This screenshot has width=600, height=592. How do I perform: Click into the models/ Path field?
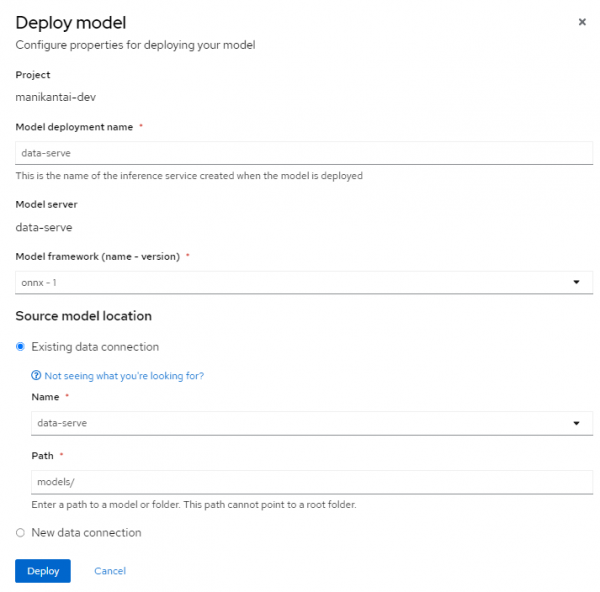[x=311, y=482]
